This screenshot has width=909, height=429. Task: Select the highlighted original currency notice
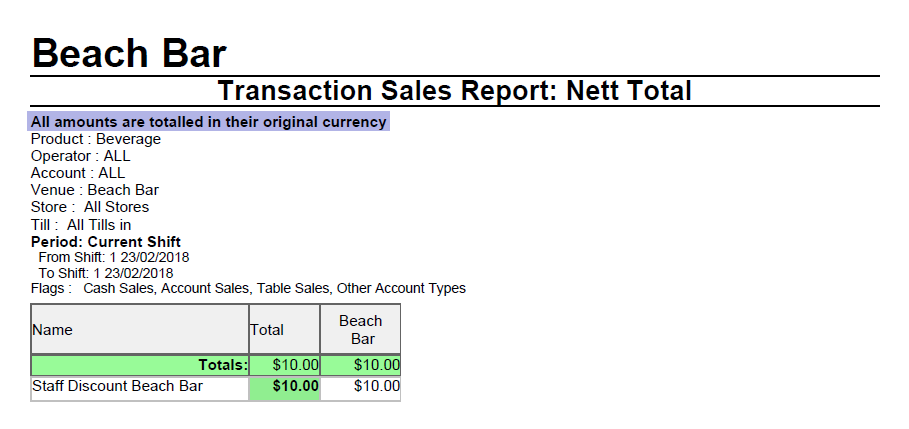(x=208, y=122)
